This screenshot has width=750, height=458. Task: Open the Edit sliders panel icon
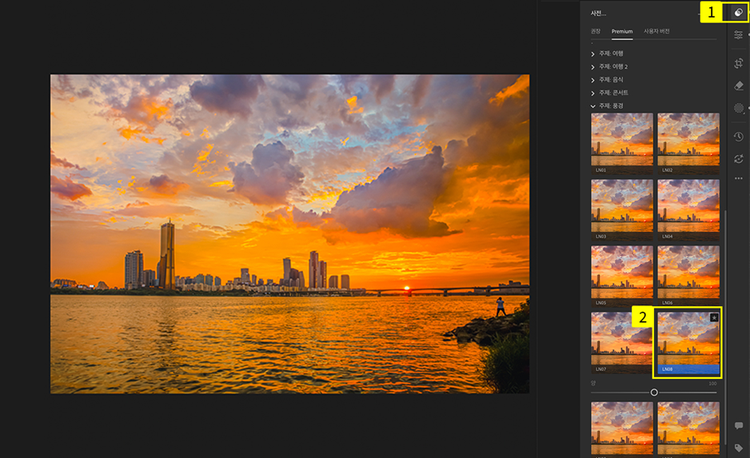(738, 36)
